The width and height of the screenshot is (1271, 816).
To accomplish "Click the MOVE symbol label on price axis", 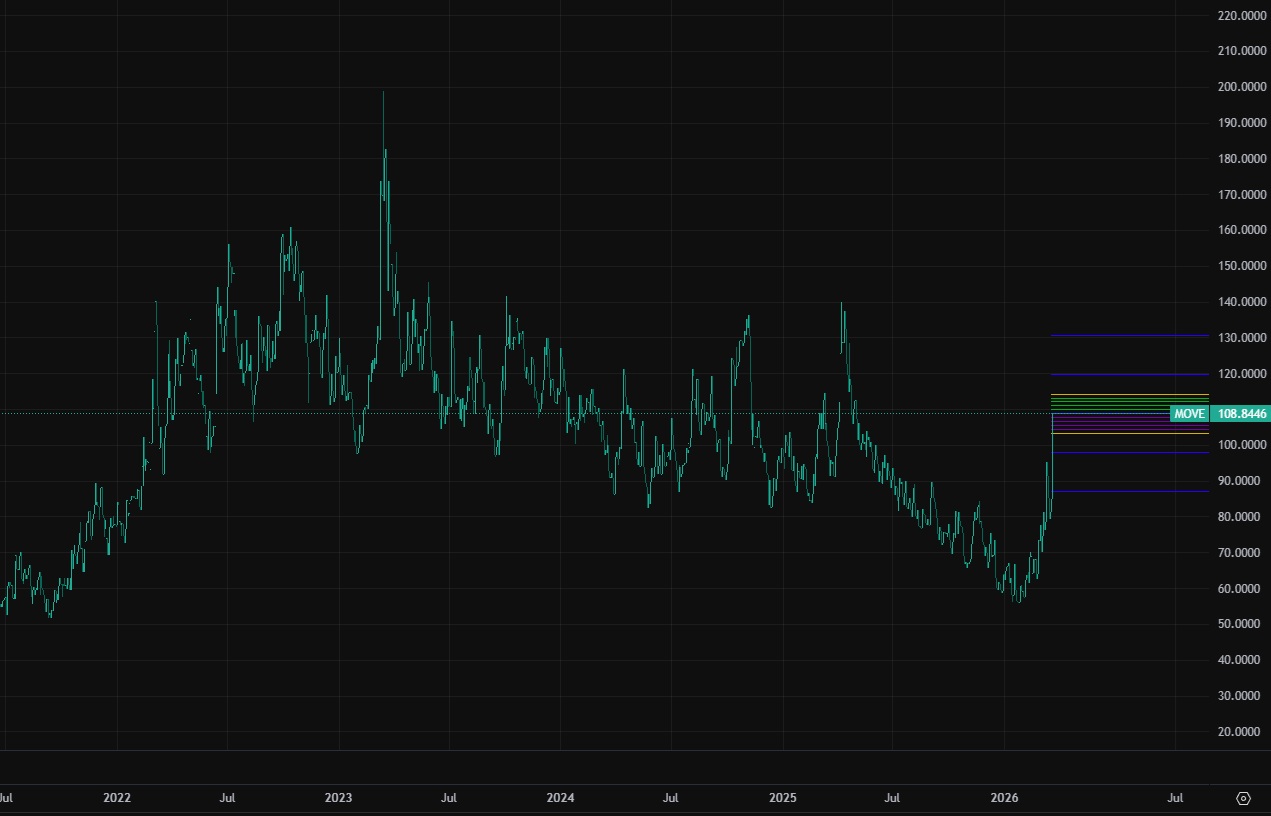I will click(x=1189, y=413).
